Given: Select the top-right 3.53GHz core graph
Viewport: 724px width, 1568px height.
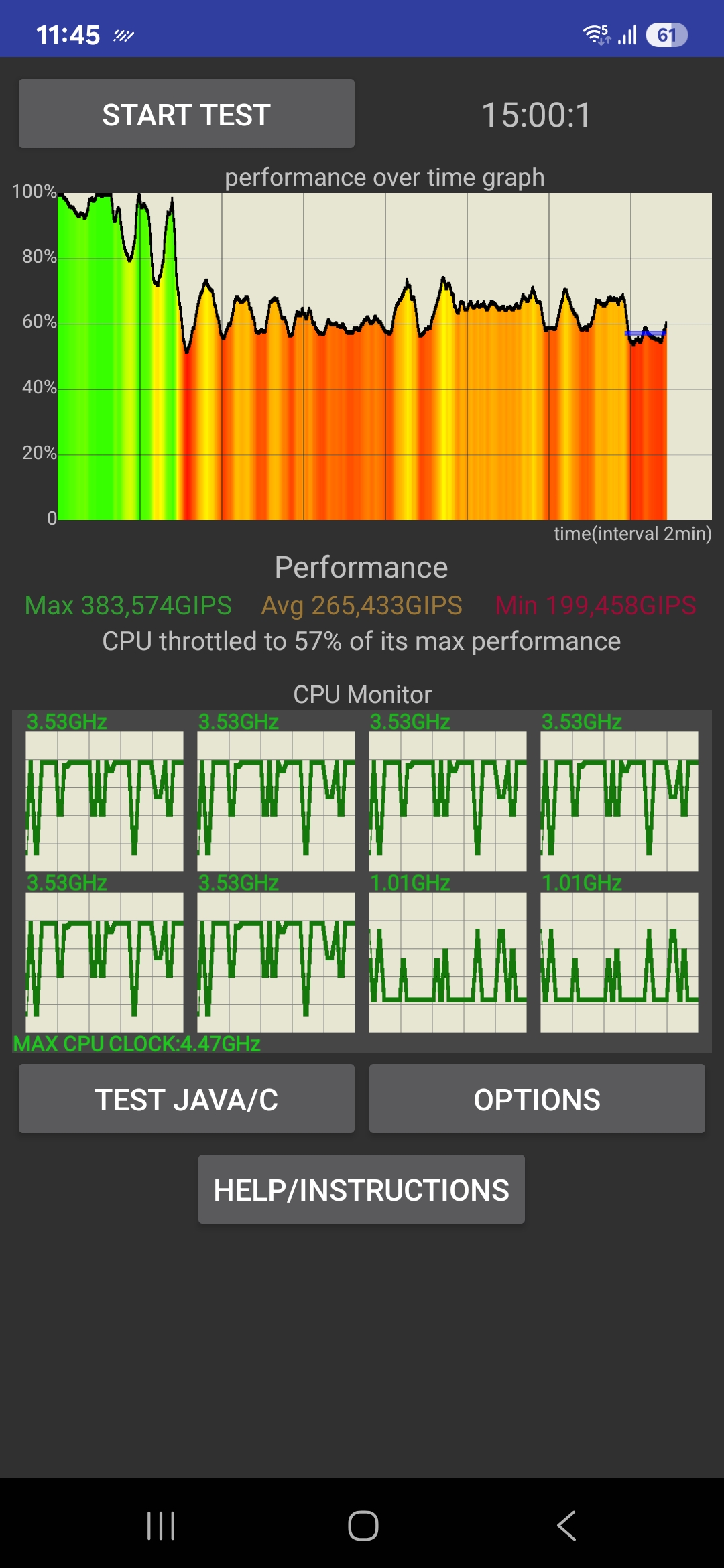Looking at the screenshot, I should point(619,801).
